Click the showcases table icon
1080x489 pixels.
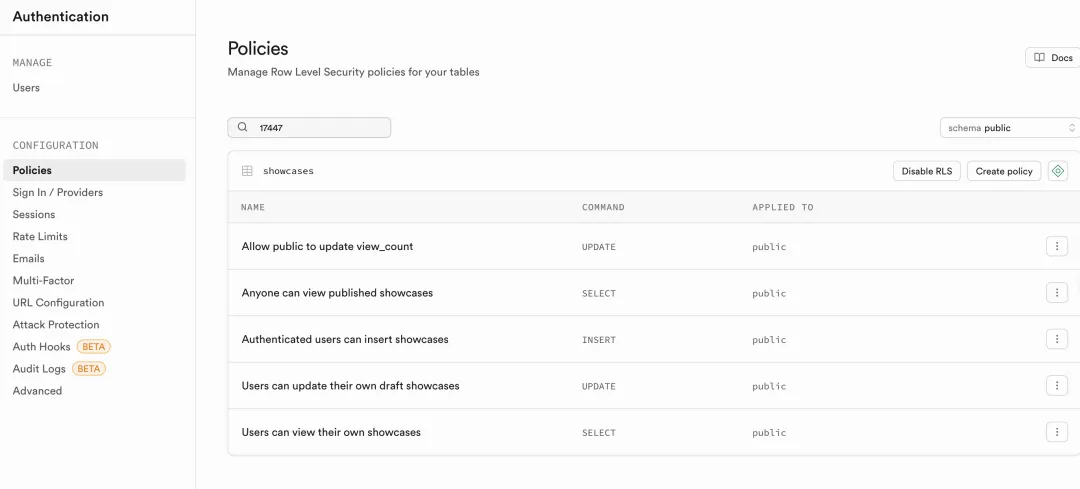[x=247, y=171]
